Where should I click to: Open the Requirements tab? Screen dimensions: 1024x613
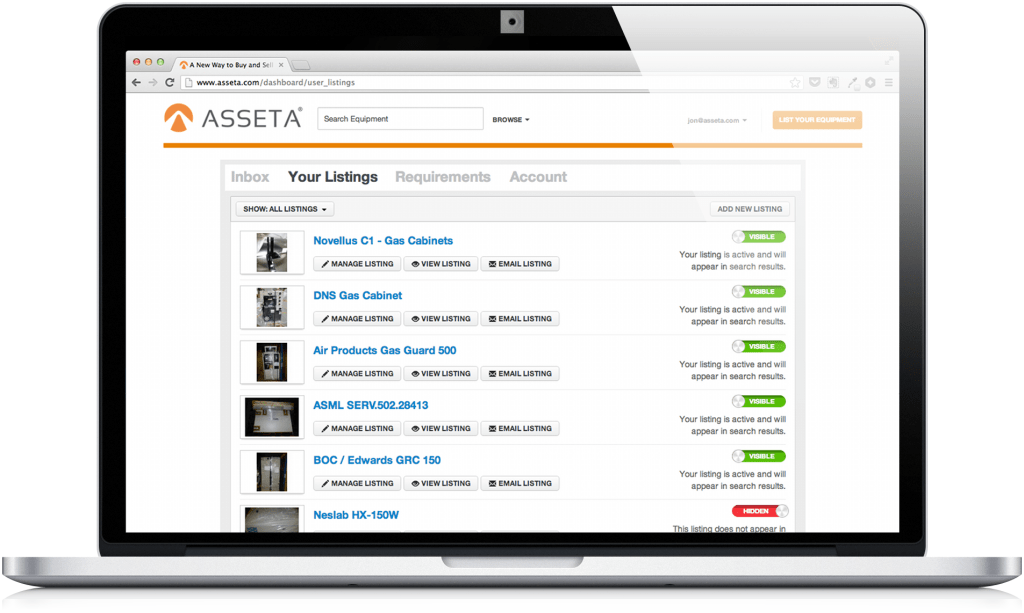443,177
